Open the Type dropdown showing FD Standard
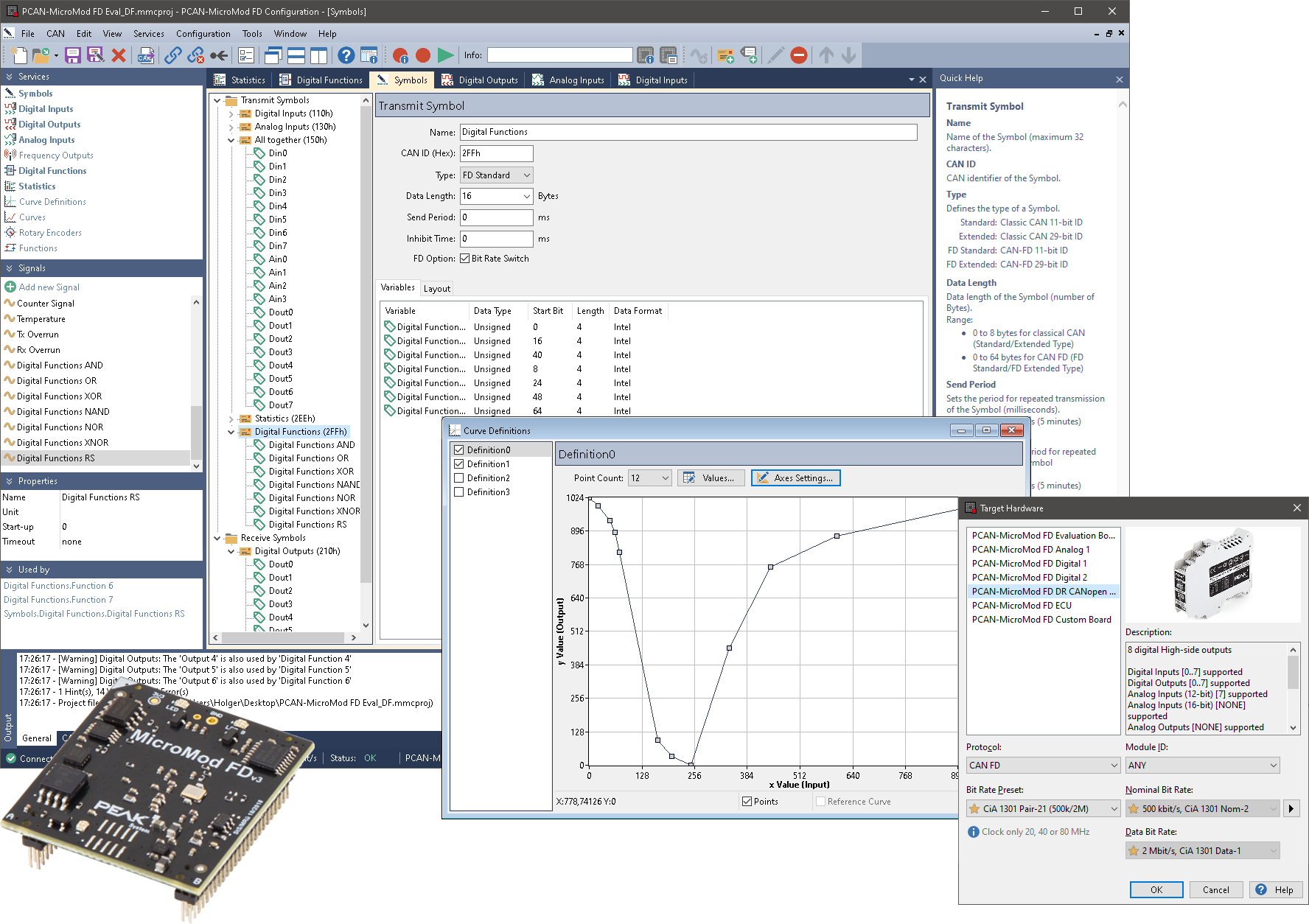This screenshot has width=1309, height=924. pos(497,175)
